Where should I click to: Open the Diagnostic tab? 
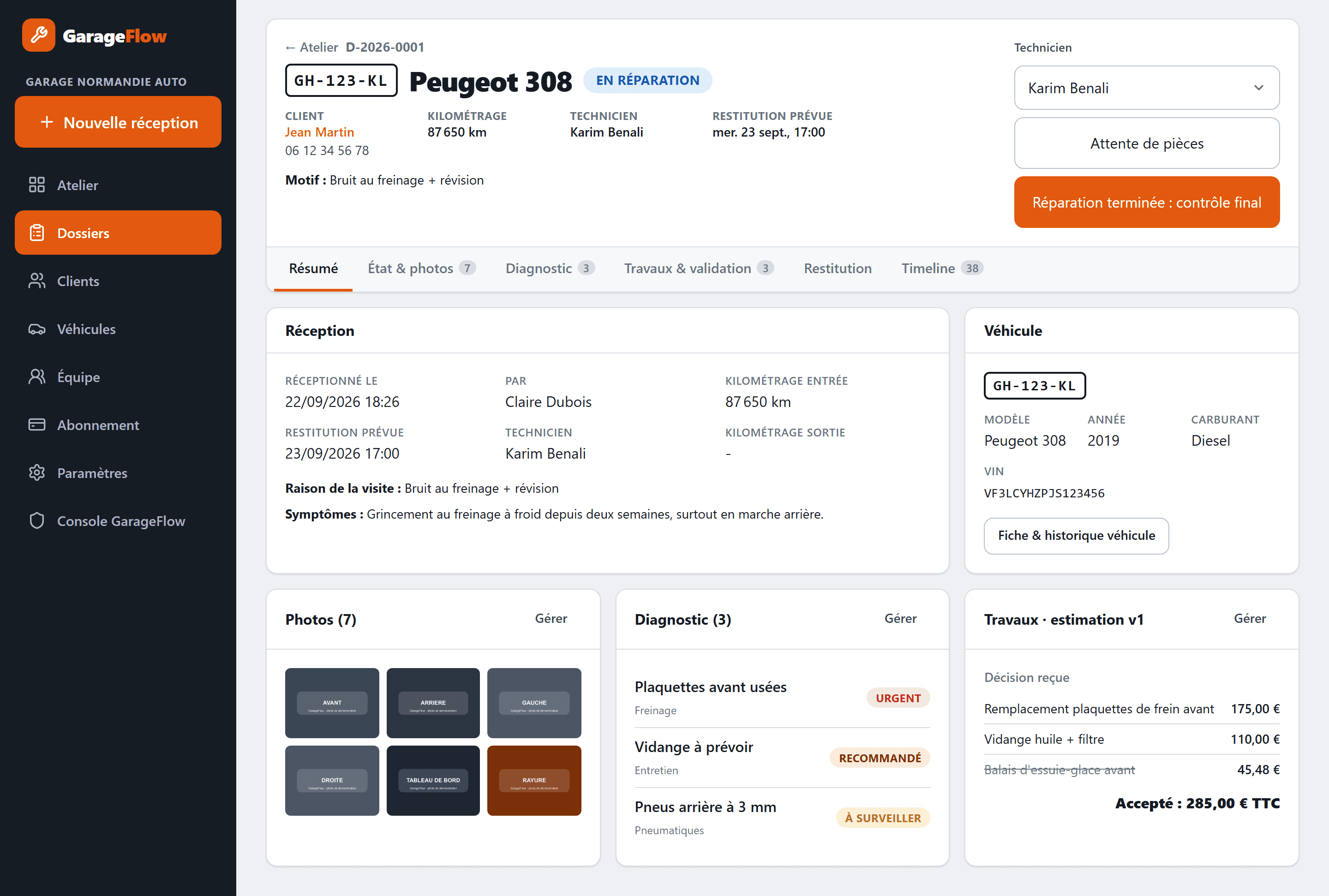tap(550, 268)
